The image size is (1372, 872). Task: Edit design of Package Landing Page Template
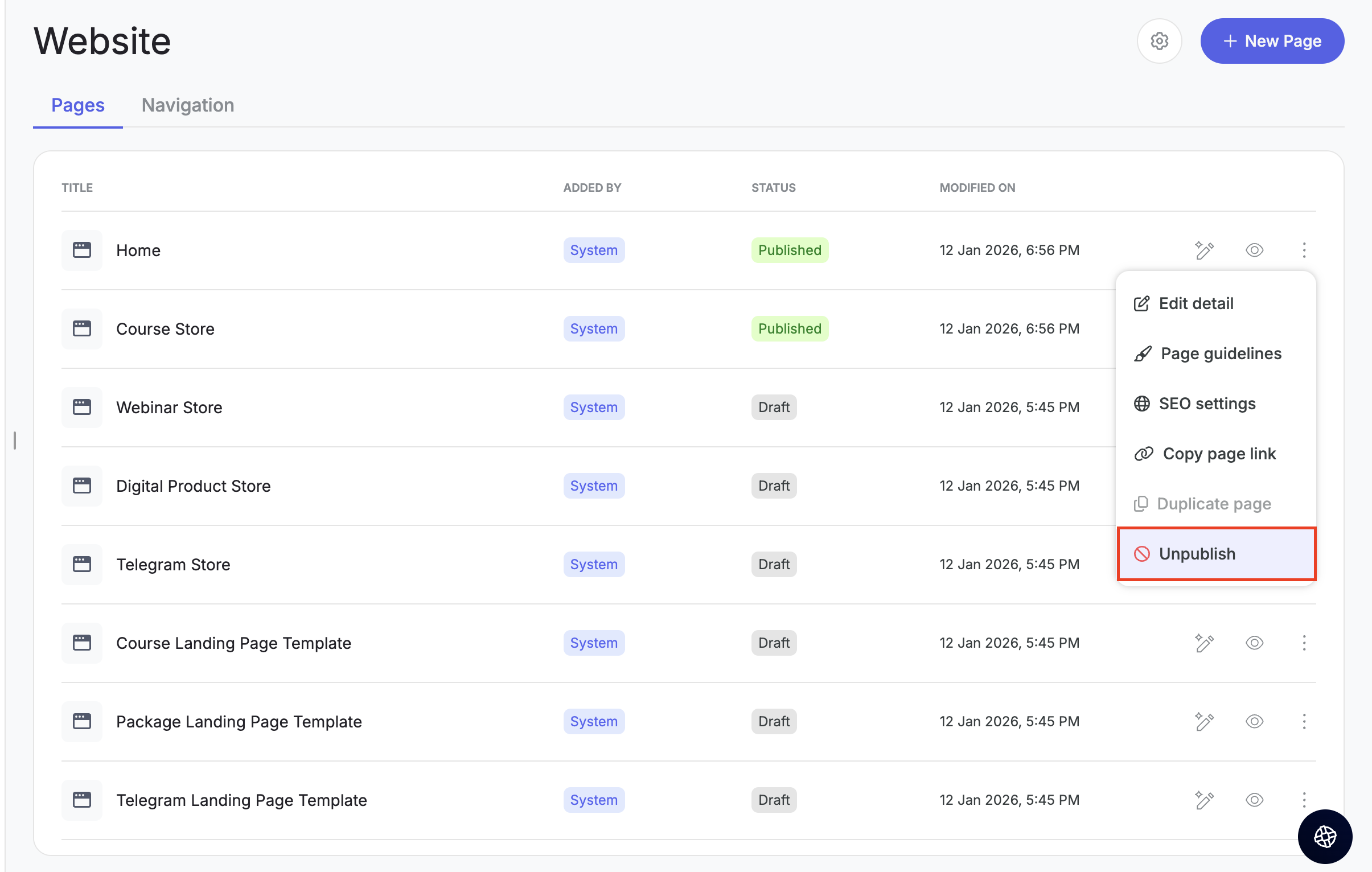[x=1204, y=722]
